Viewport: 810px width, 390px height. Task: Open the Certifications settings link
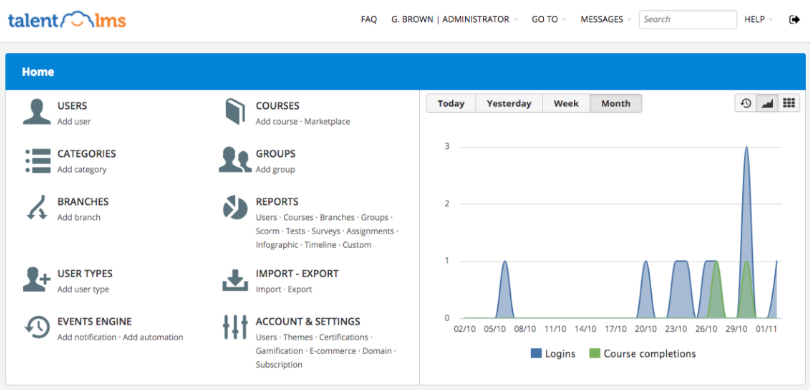click(x=344, y=337)
